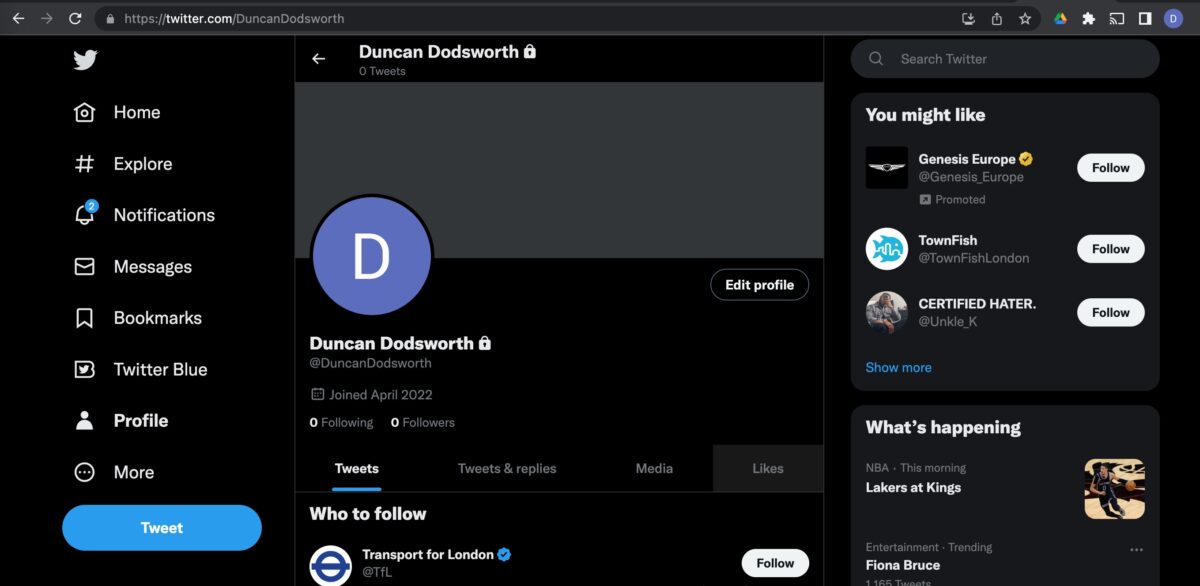Screen dimensions: 1200x586
Task: Open Transport for London profile name
Action: (428, 555)
